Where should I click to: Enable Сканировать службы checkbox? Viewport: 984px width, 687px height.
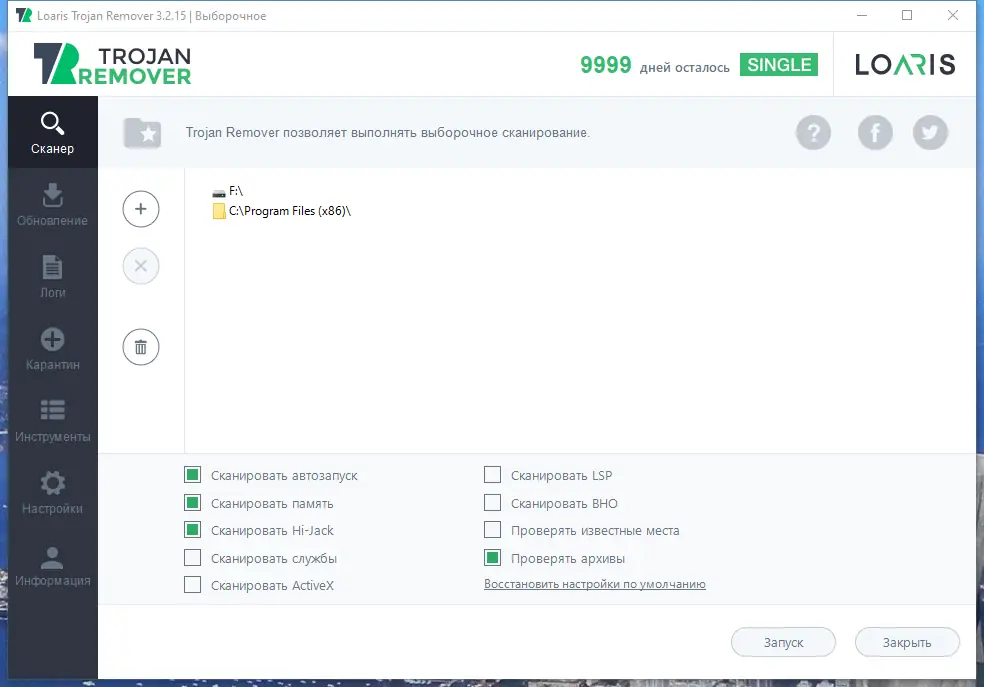(193, 558)
